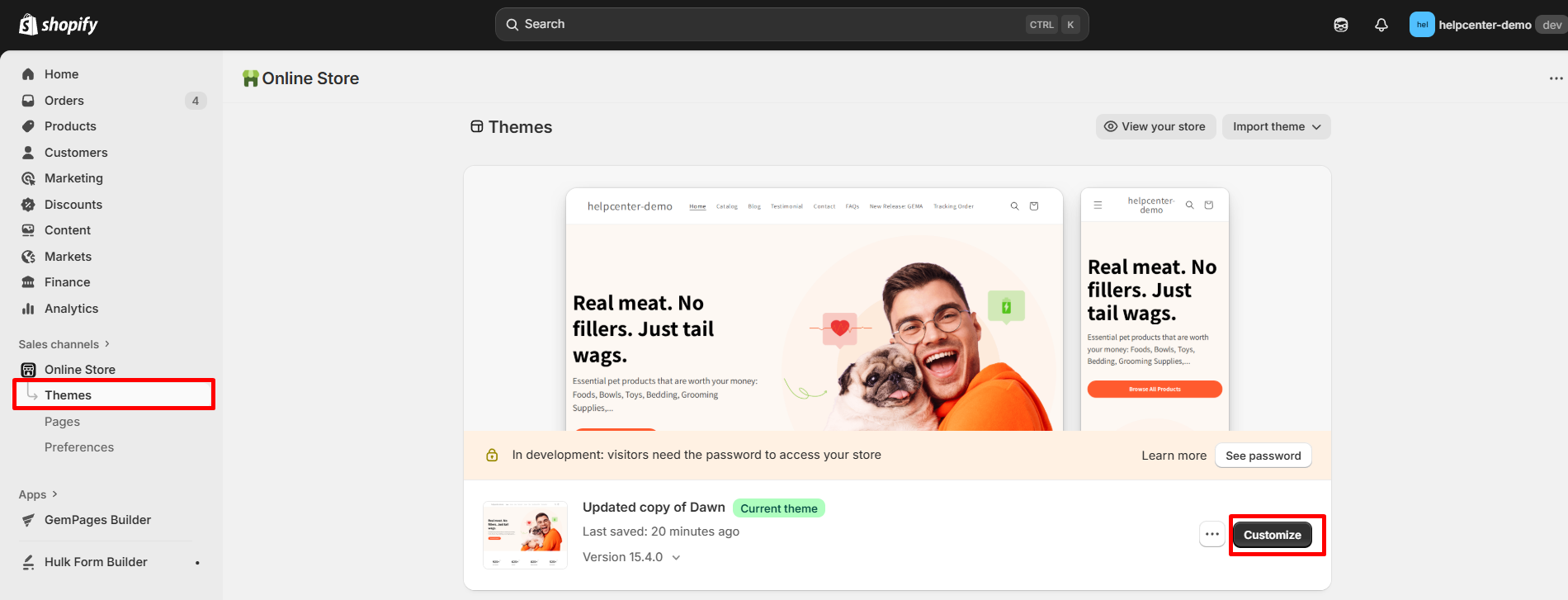This screenshot has width=1568, height=600.
Task: Open the notifications bell
Action: [1381, 25]
